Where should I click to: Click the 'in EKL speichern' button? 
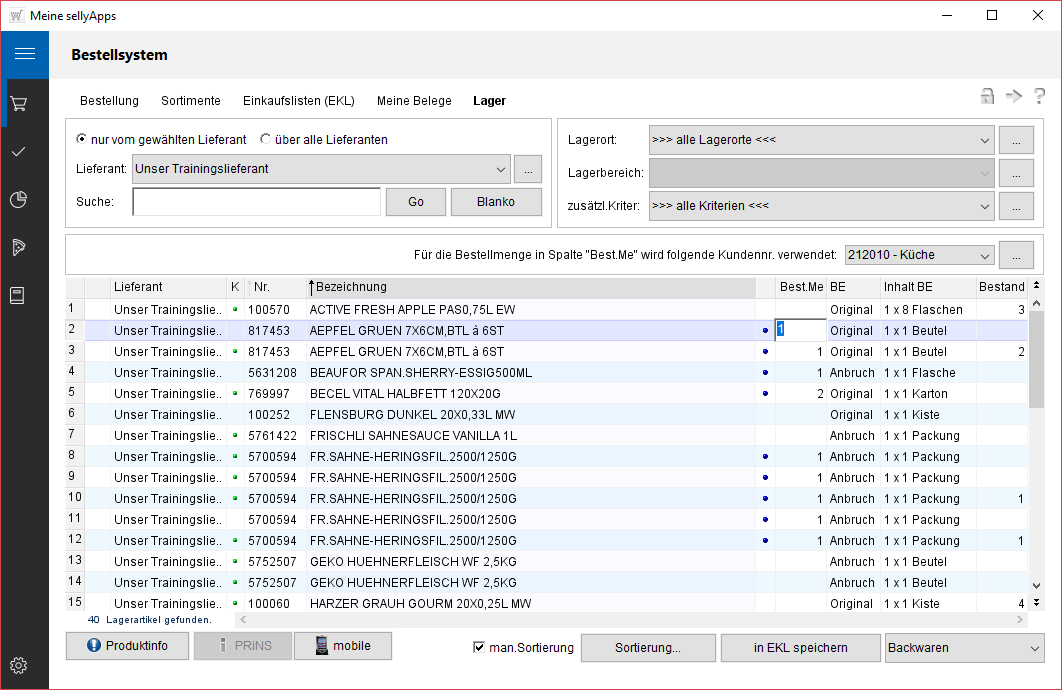(800, 648)
